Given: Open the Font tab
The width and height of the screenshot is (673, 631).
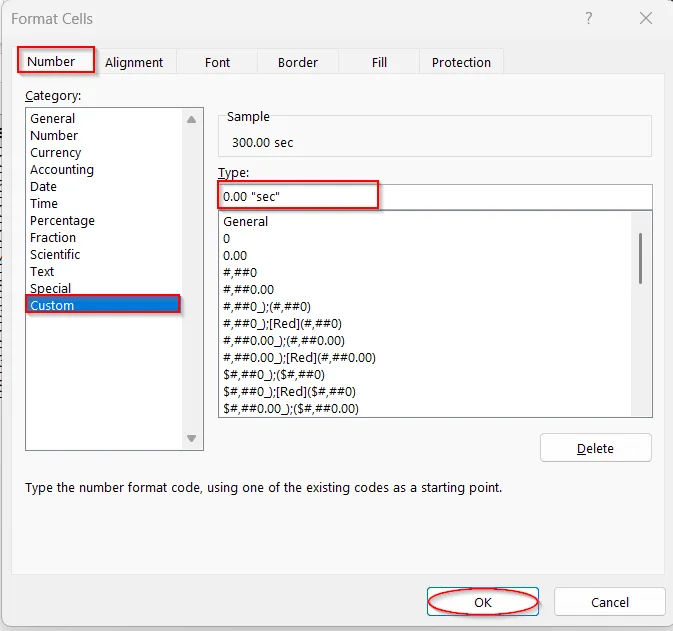Looking at the screenshot, I should tap(217, 62).
